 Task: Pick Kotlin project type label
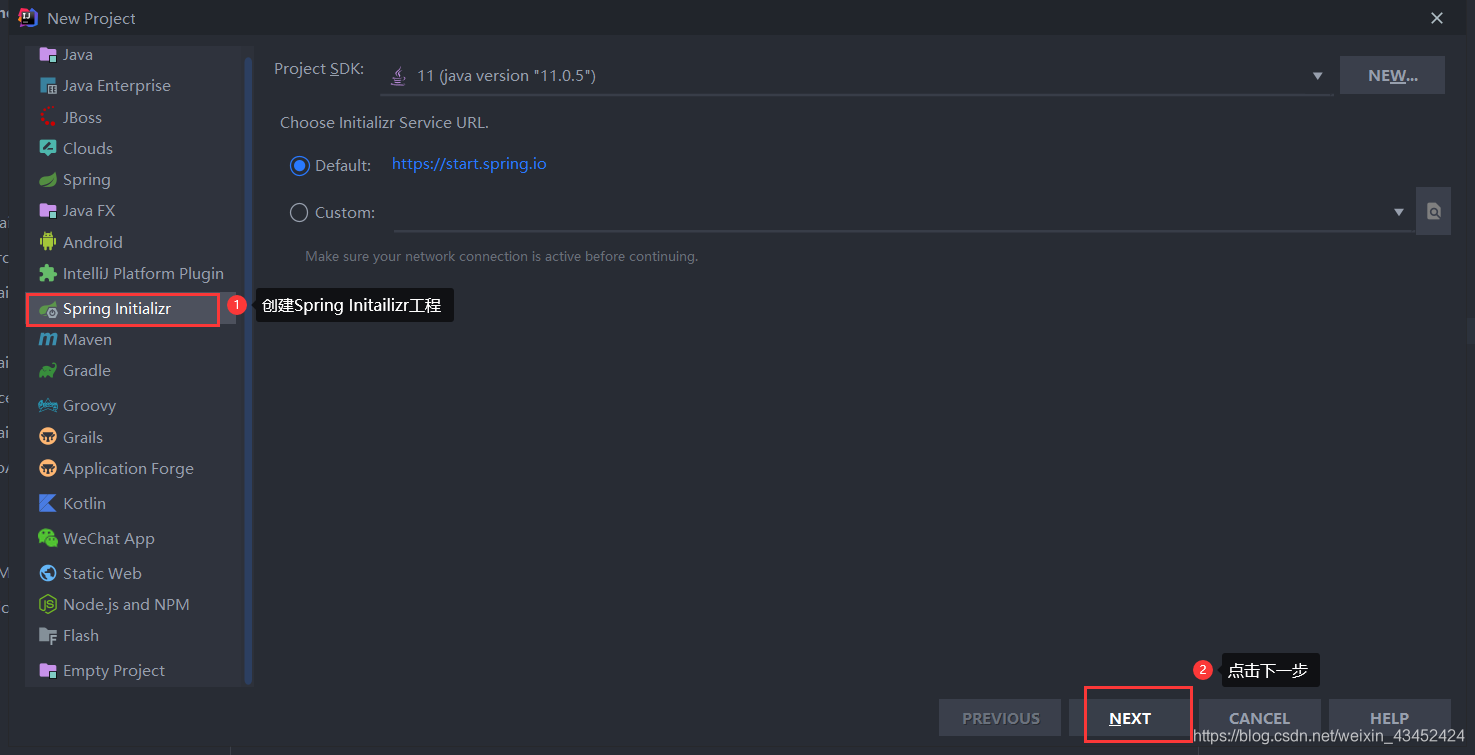point(84,503)
